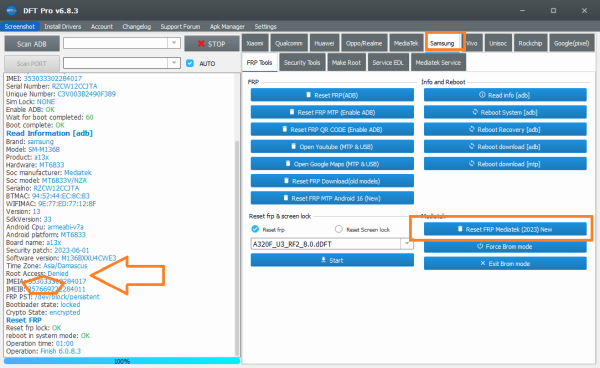
Task: Switch to the Vivo tab
Action: [472, 43]
